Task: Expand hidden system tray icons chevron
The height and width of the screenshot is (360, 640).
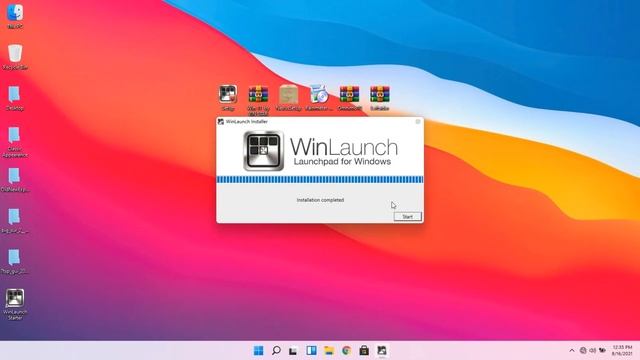Action: click(572, 351)
